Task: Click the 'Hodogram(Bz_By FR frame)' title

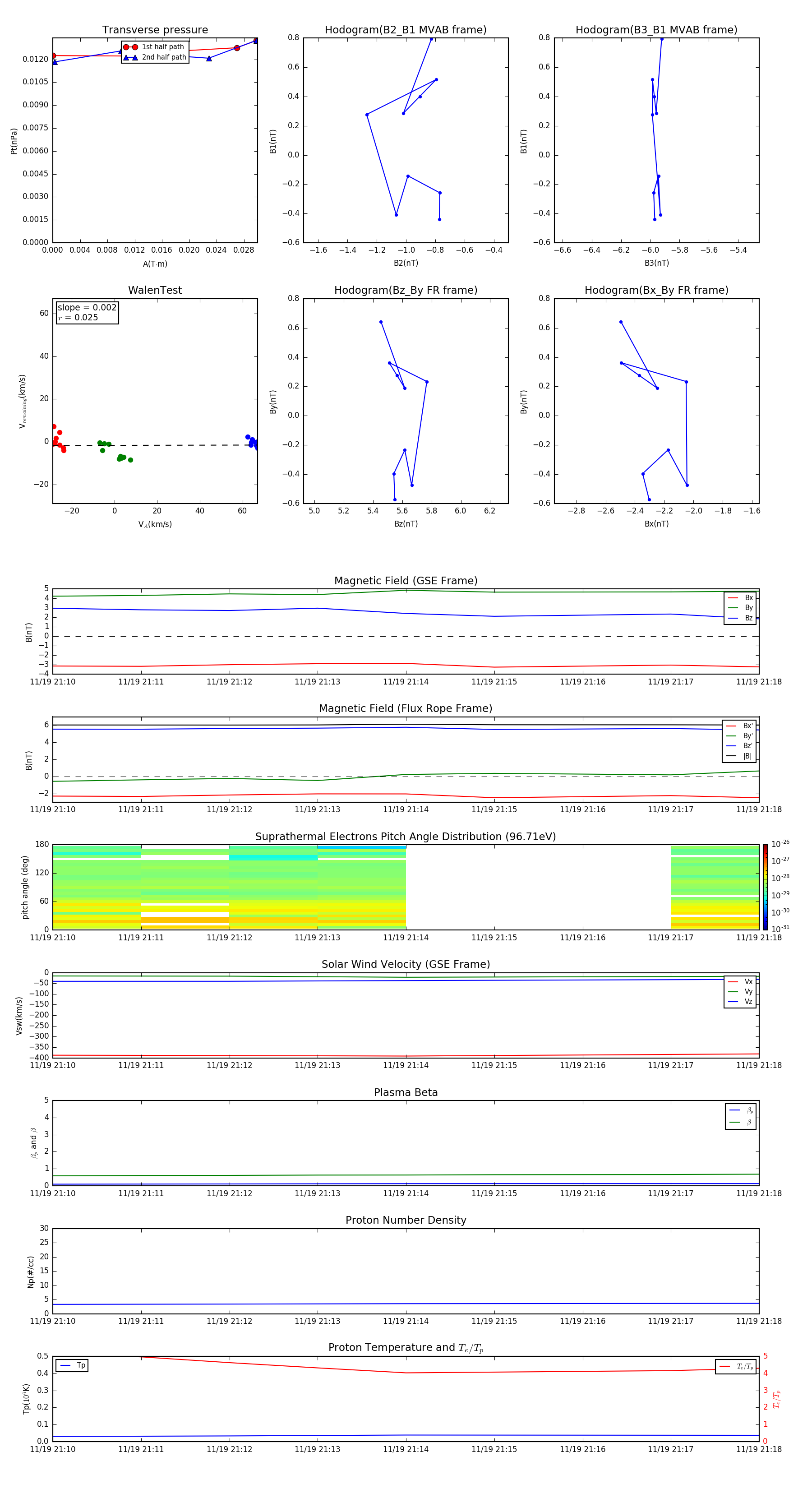Action: [406, 290]
